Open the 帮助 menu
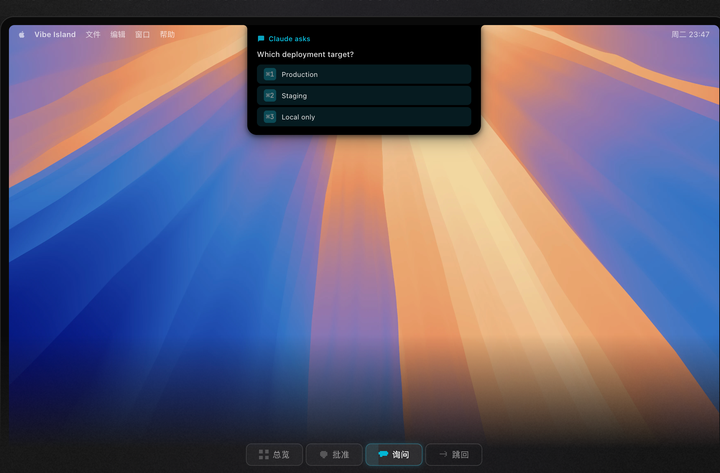The height and width of the screenshot is (473, 720). tap(167, 34)
